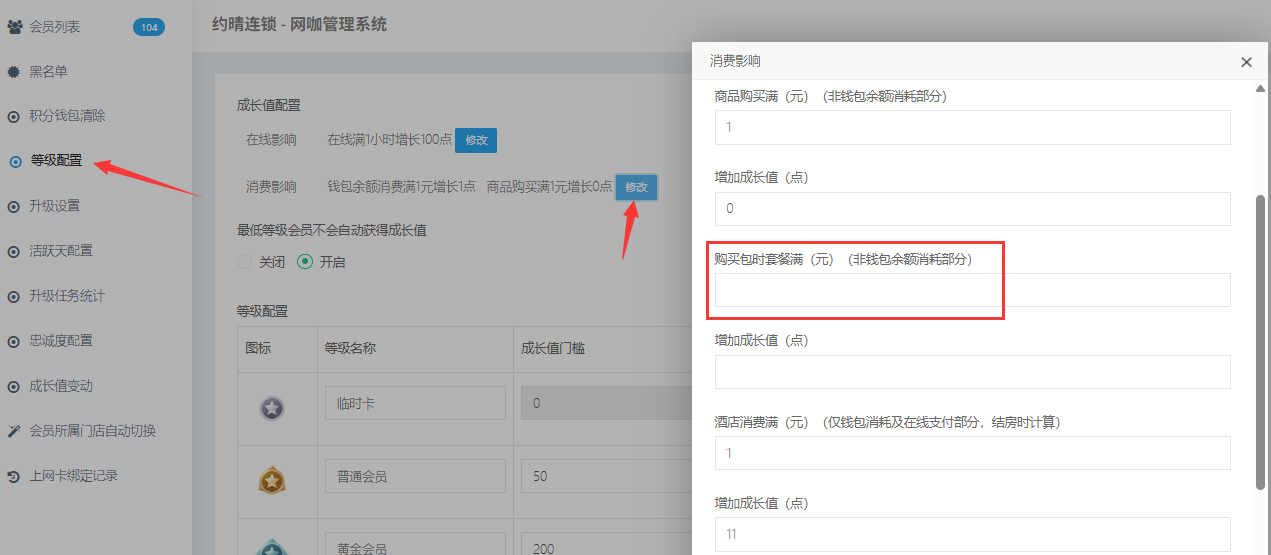Viewport: 1271px width, 555px height.
Task: Click the history icon beside 上网卡绑定记录
Action: [14, 476]
